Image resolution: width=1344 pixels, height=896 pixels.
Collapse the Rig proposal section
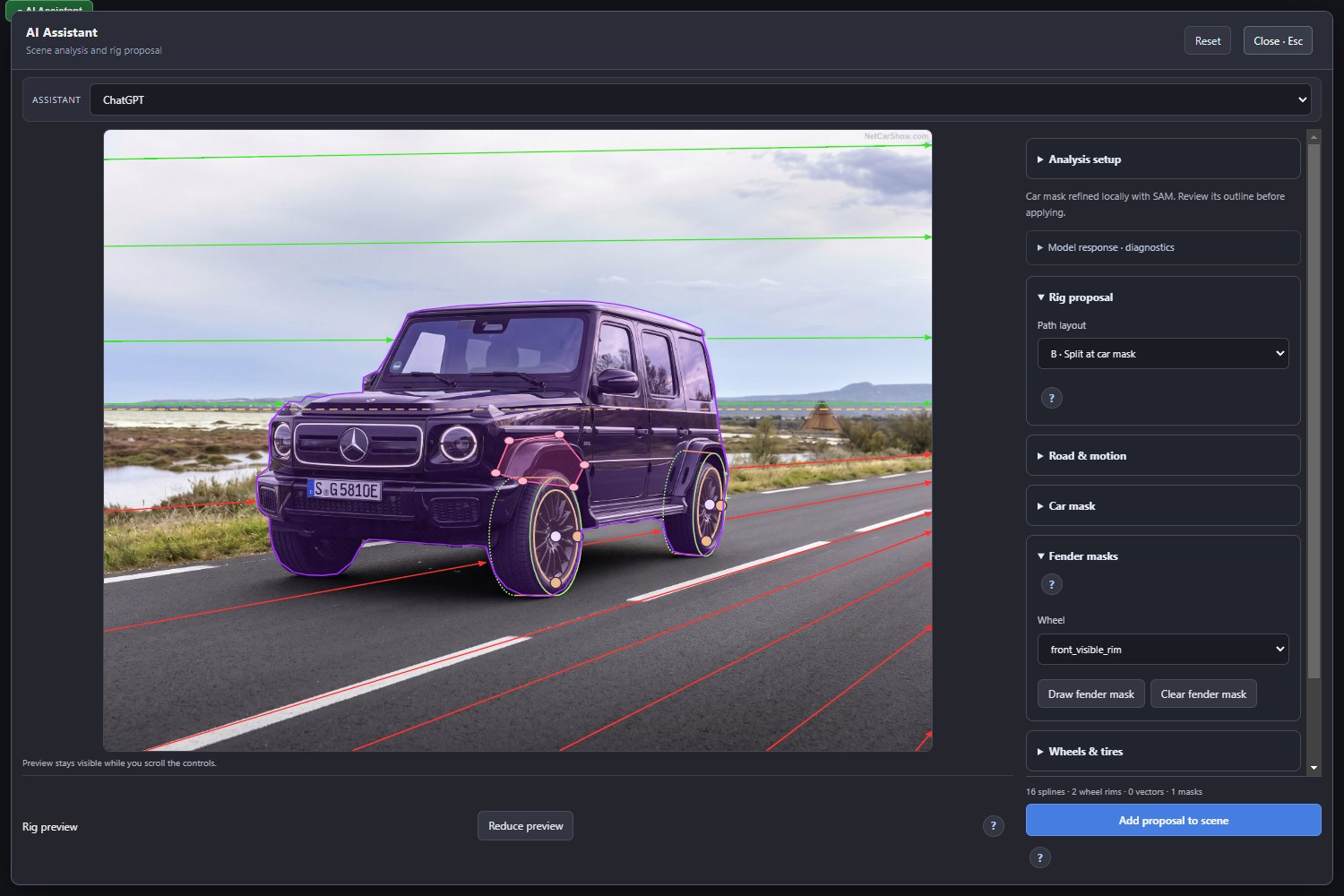1163,297
